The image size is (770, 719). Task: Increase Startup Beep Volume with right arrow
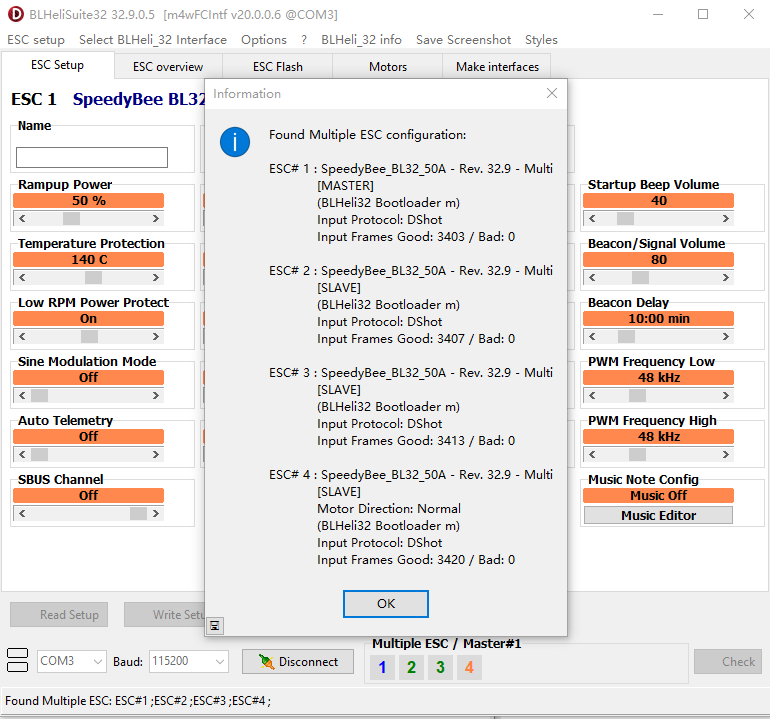point(726,219)
